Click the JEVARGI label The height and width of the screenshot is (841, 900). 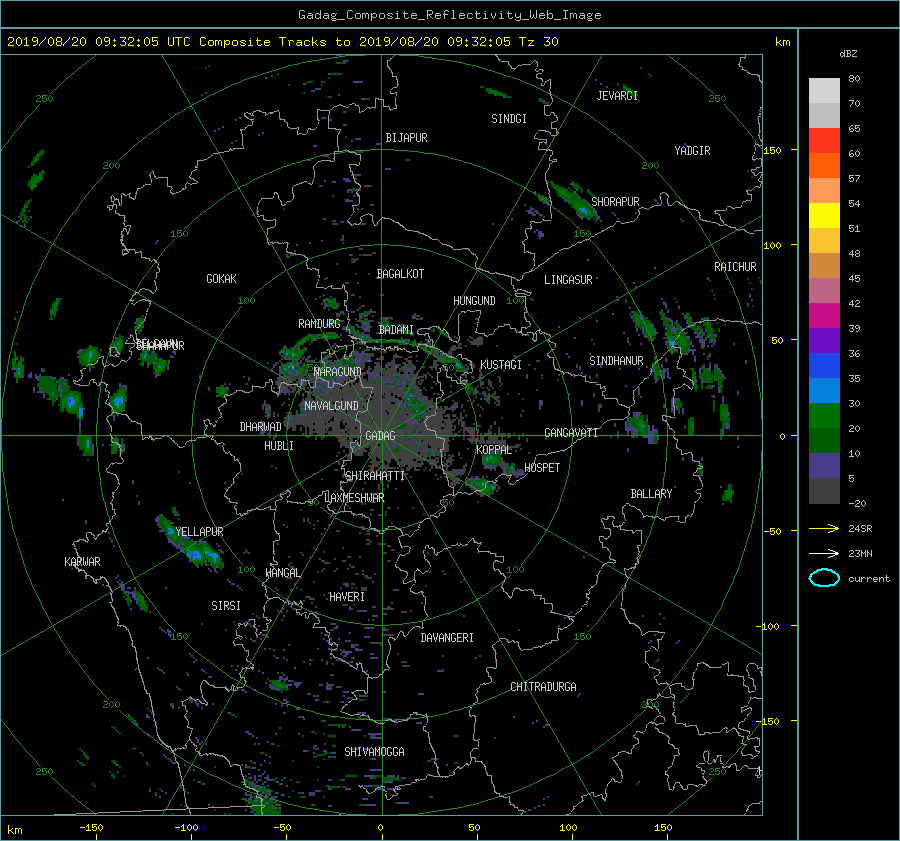(617, 96)
